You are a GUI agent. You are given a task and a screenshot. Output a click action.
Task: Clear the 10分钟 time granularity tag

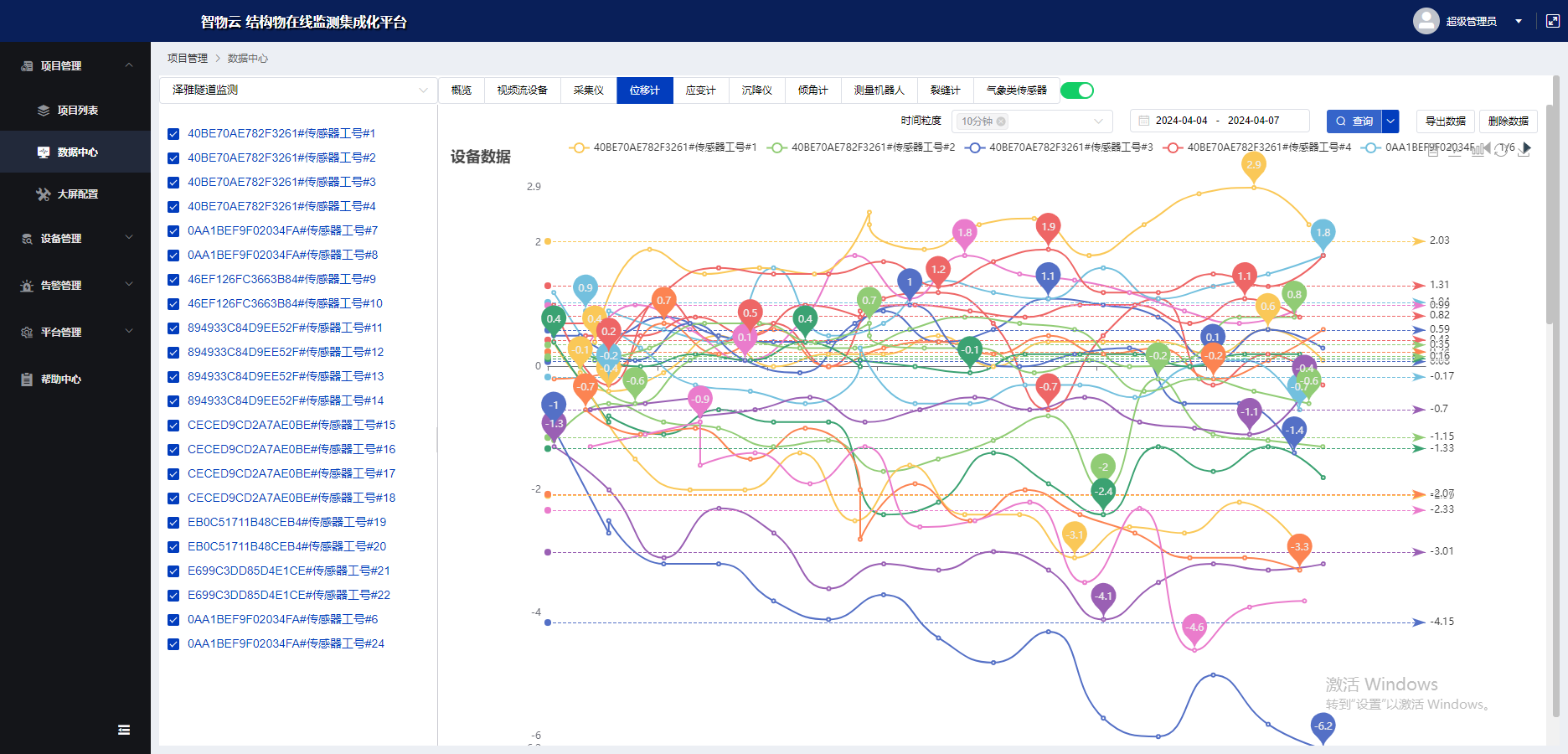click(x=1001, y=121)
